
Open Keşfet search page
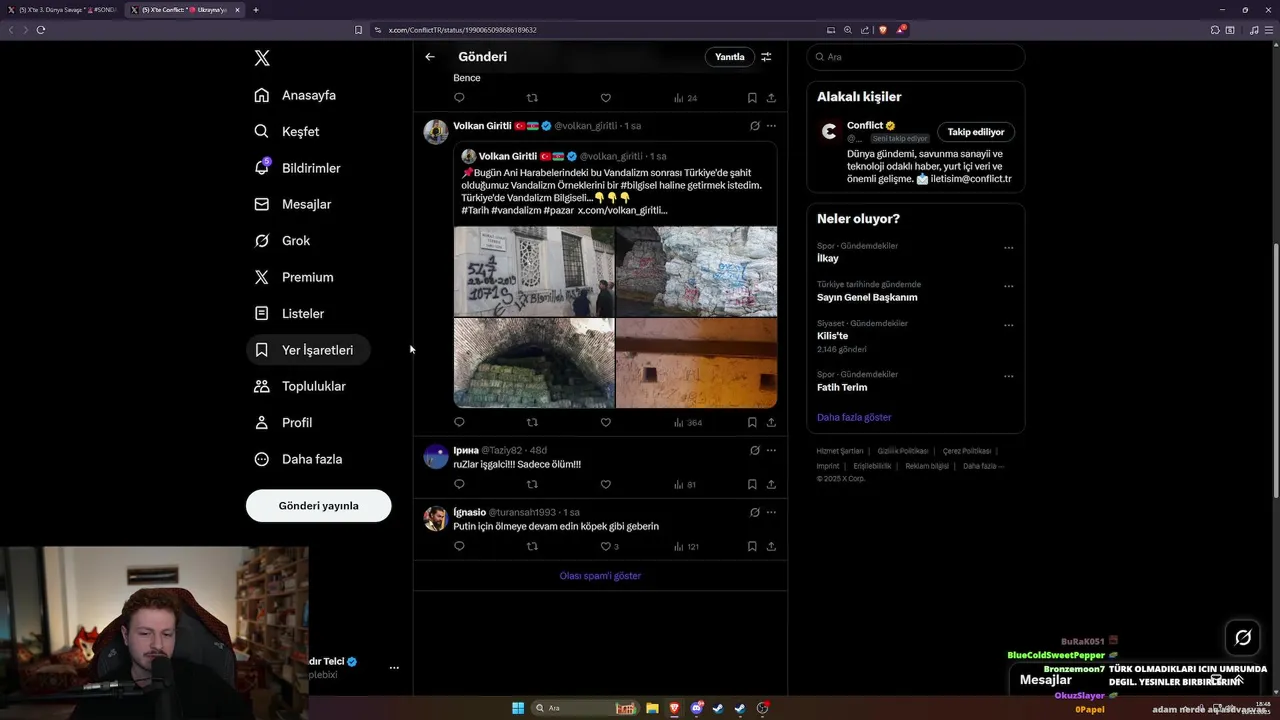click(287, 131)
